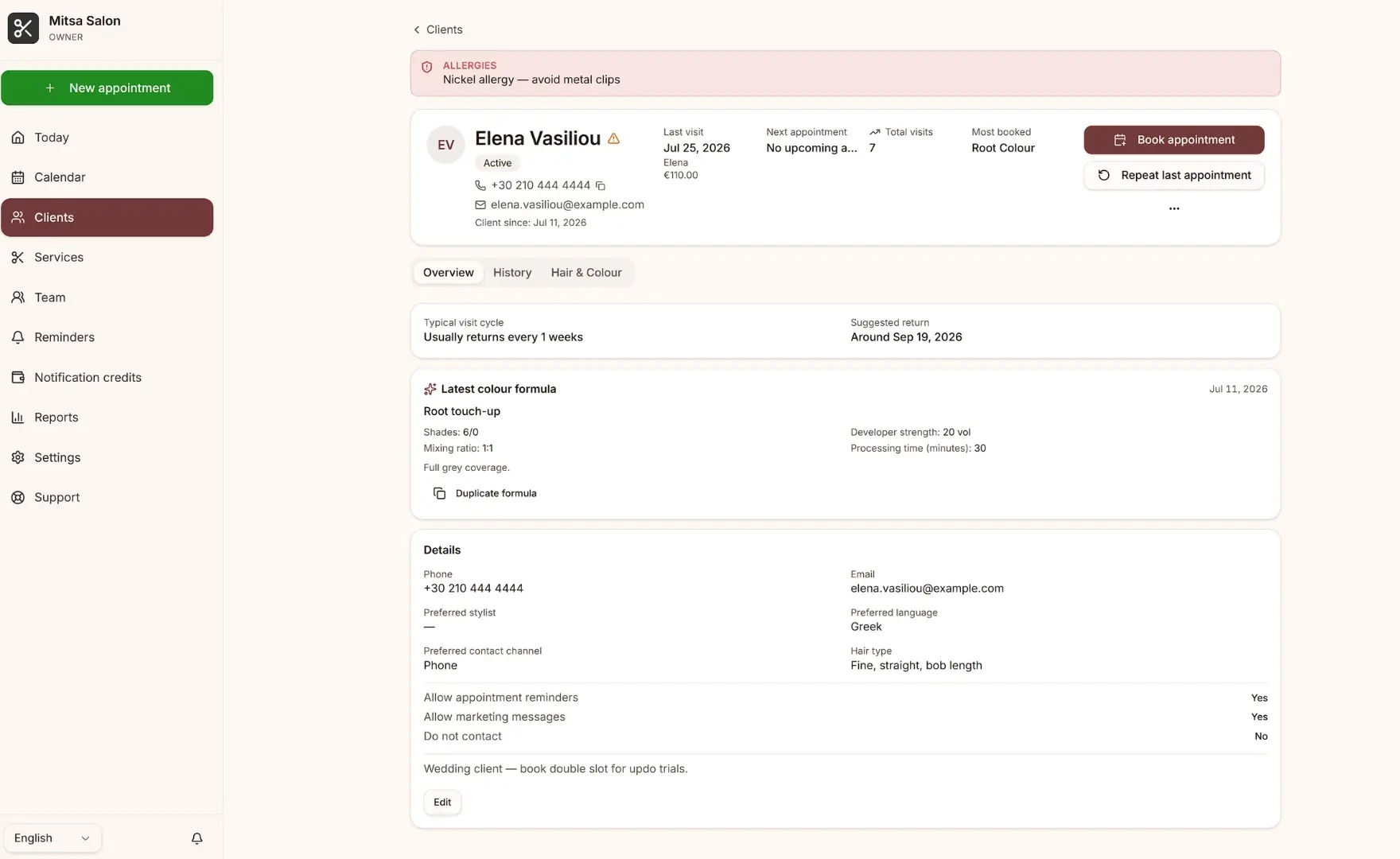Open Calendar in the sidebar
The width and height of the screenshot is (1400, 859).
(x=107, y=177)
